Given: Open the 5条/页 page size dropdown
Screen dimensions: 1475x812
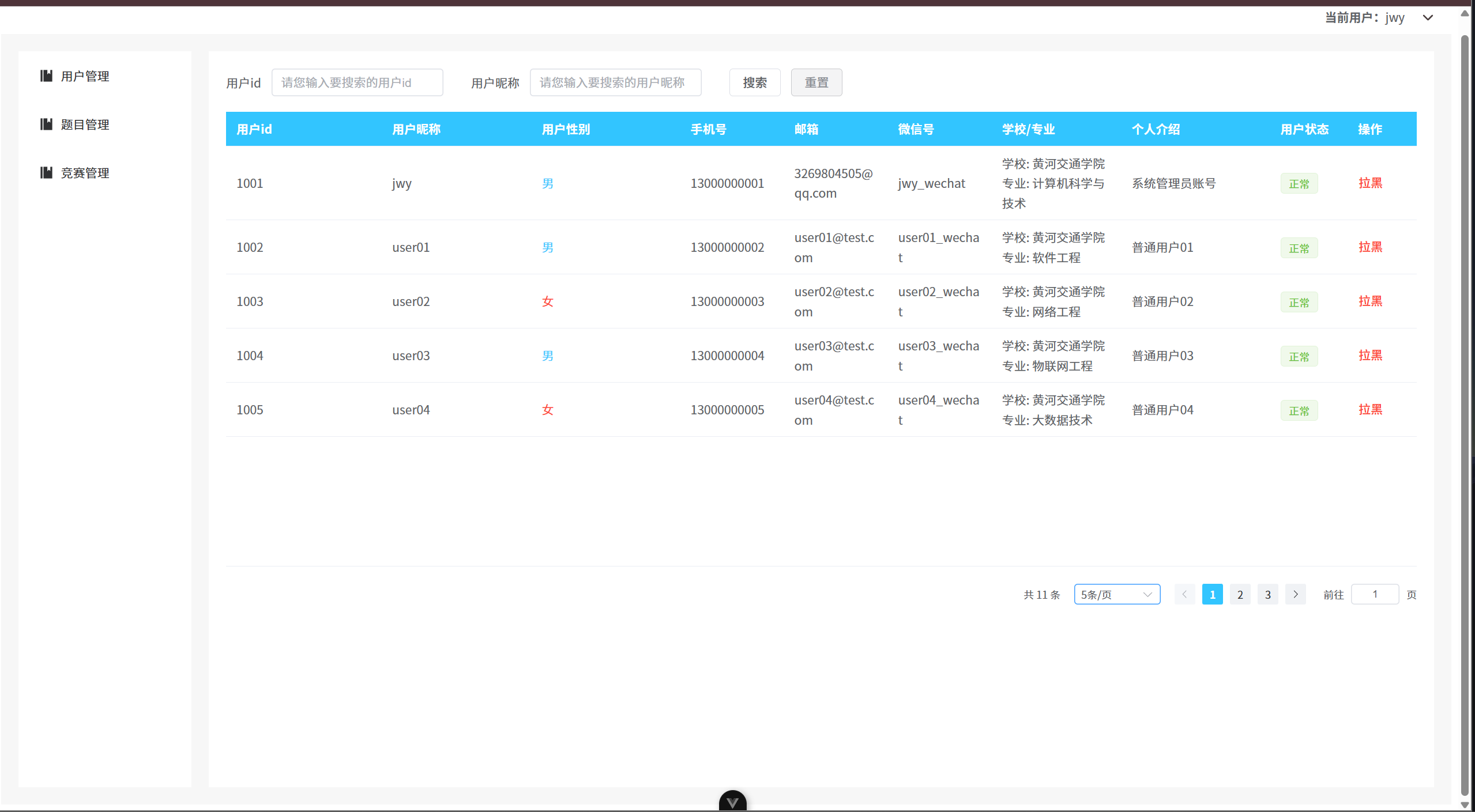Looking at the screenshot, I should pyautogui.click(x=1117, y=594).
